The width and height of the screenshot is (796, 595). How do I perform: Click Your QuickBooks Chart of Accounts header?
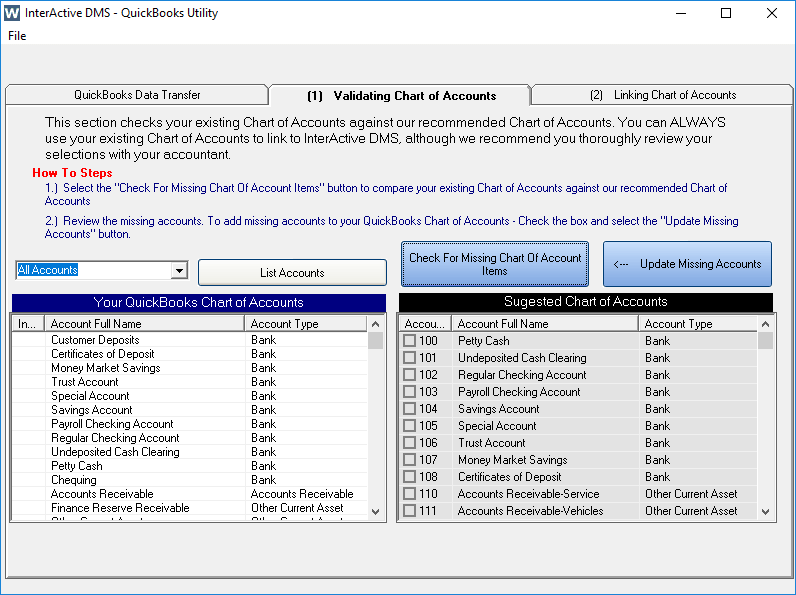tap(198, 303)
